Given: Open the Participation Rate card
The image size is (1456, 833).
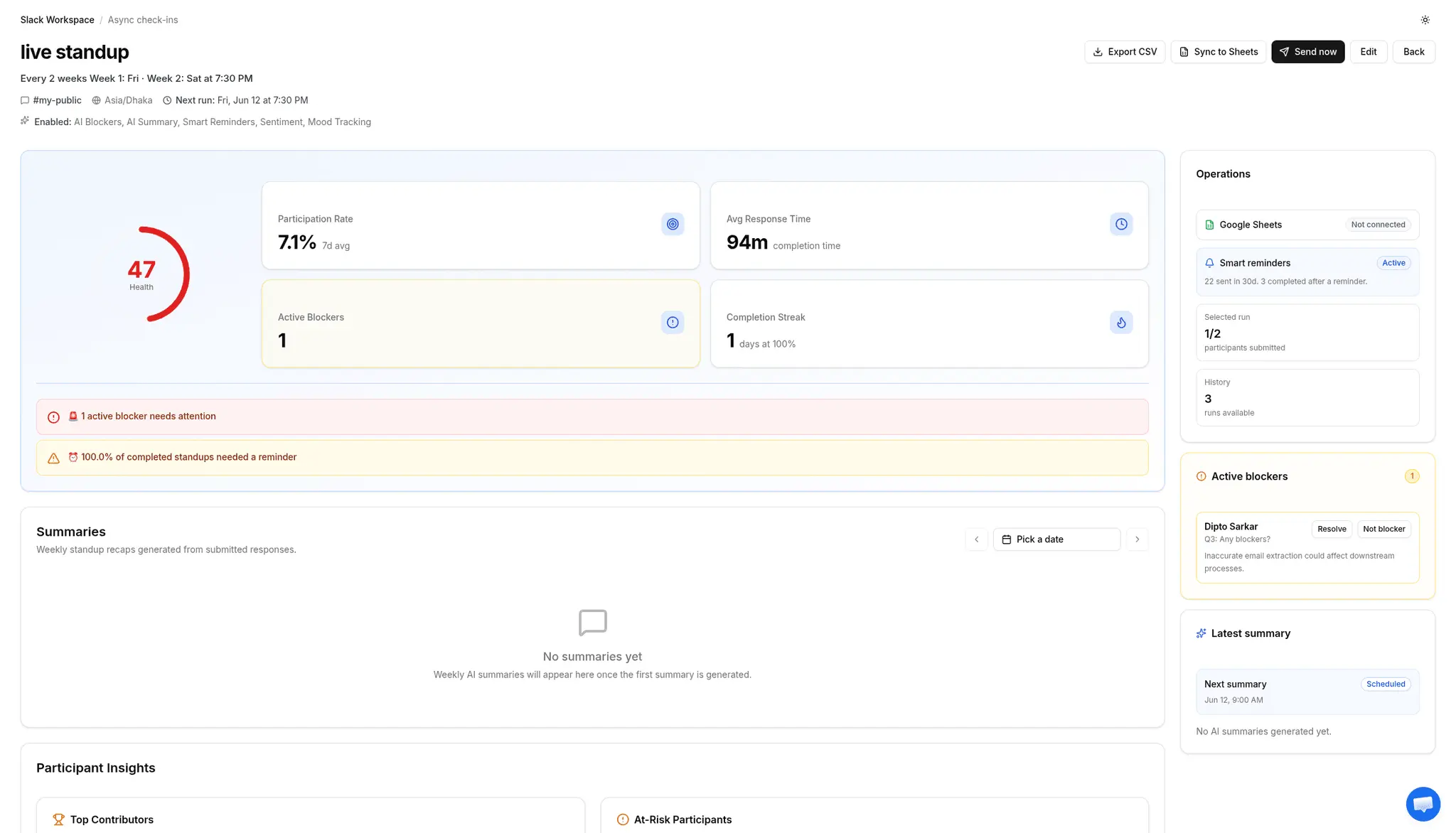Looking at the screenshot, I should click(x=481, y=225).
